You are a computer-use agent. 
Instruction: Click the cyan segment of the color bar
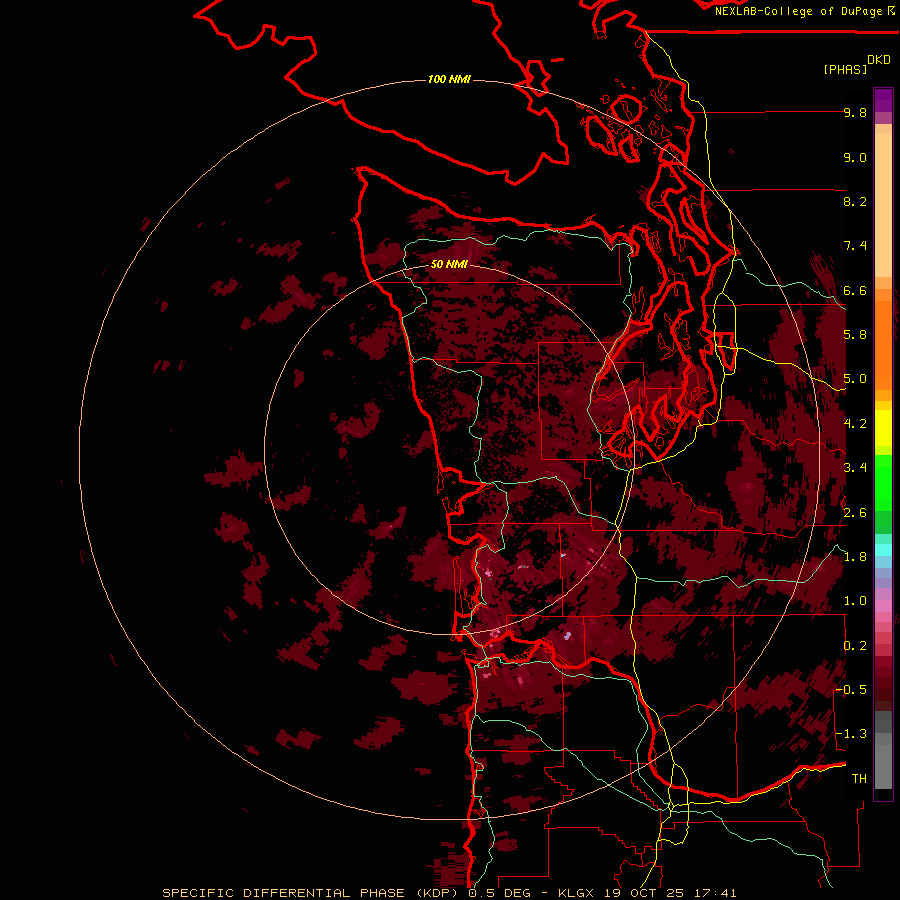tap(883, 550)
